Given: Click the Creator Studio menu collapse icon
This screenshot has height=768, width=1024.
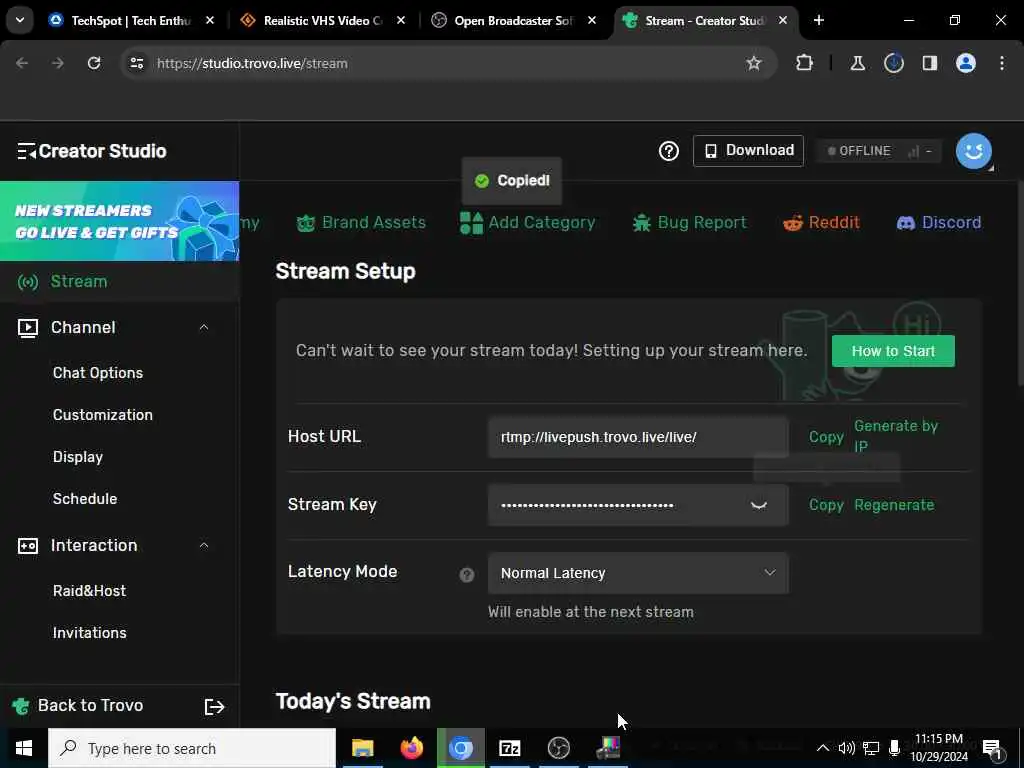Looking at the screenshot, I should (x=26, y=152).
